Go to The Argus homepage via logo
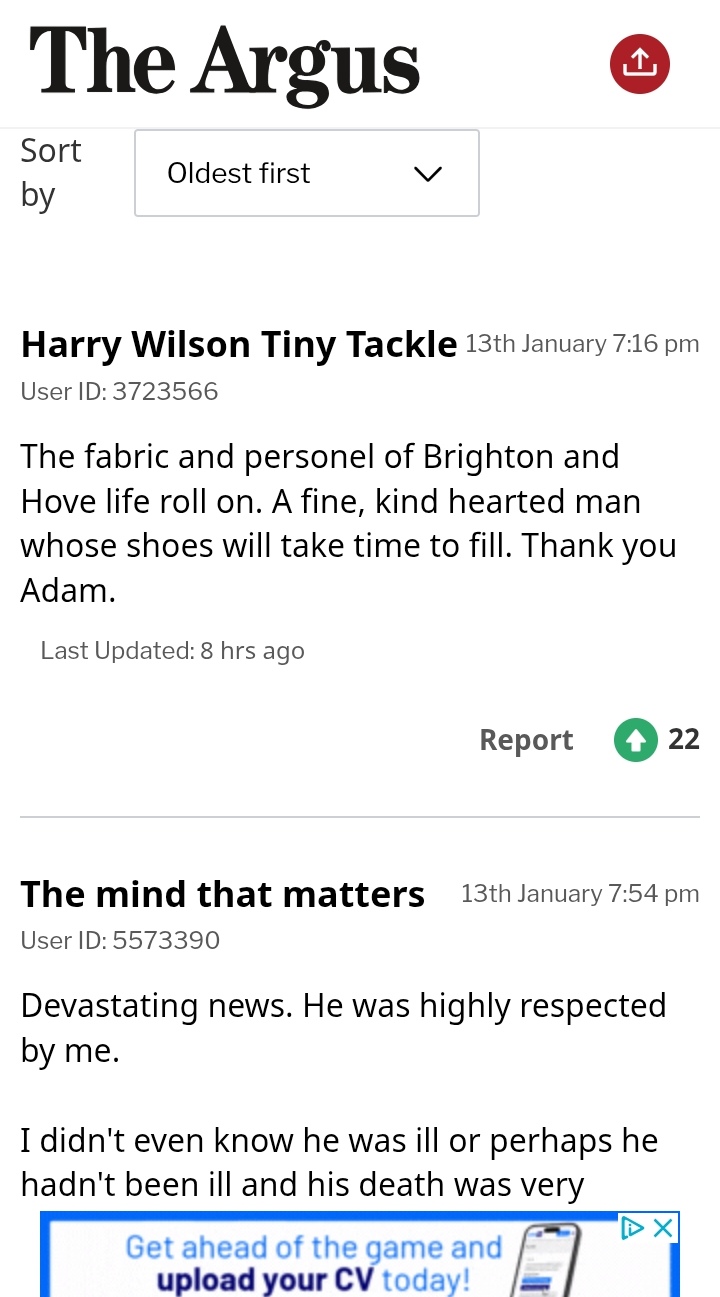 coord(225,64)
